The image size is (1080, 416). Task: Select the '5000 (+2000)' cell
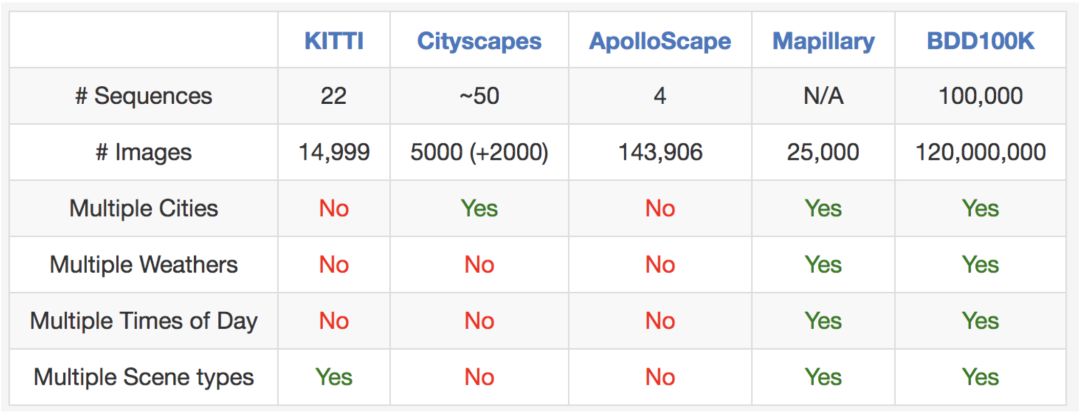pos(479,152)
